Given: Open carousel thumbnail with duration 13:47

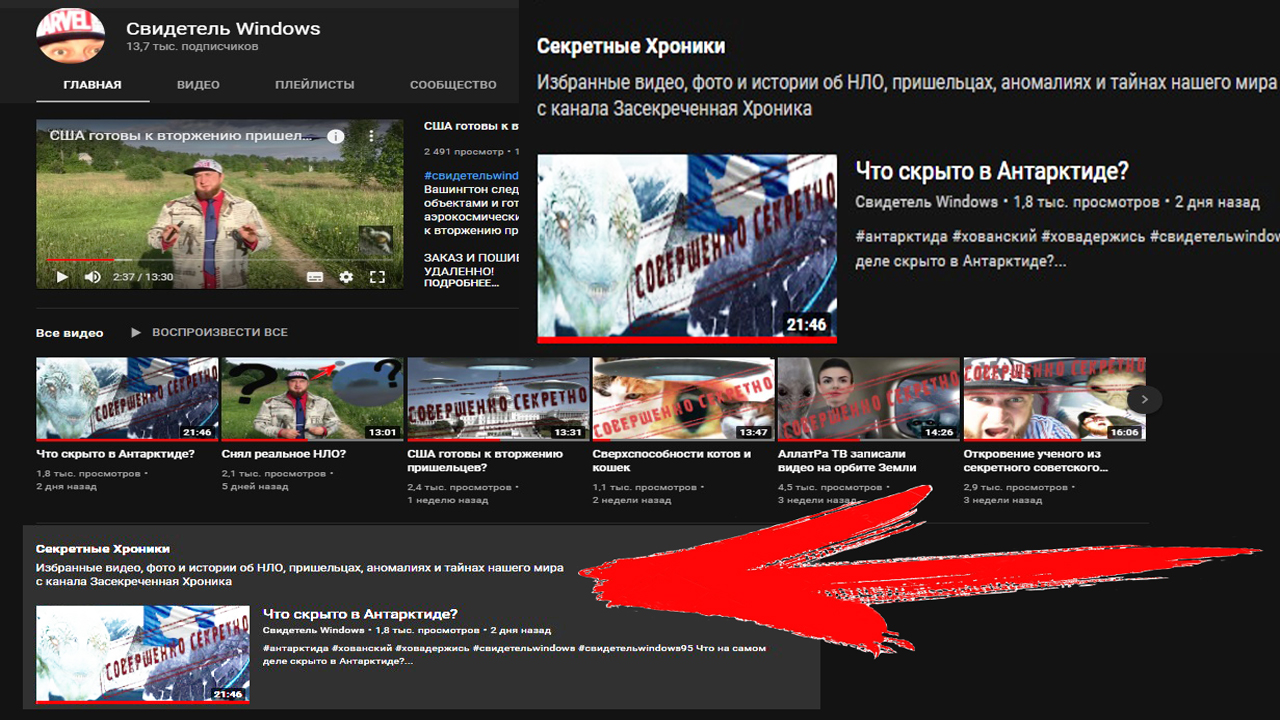Looking at the screenshot, I should click(x=683, y=399).
